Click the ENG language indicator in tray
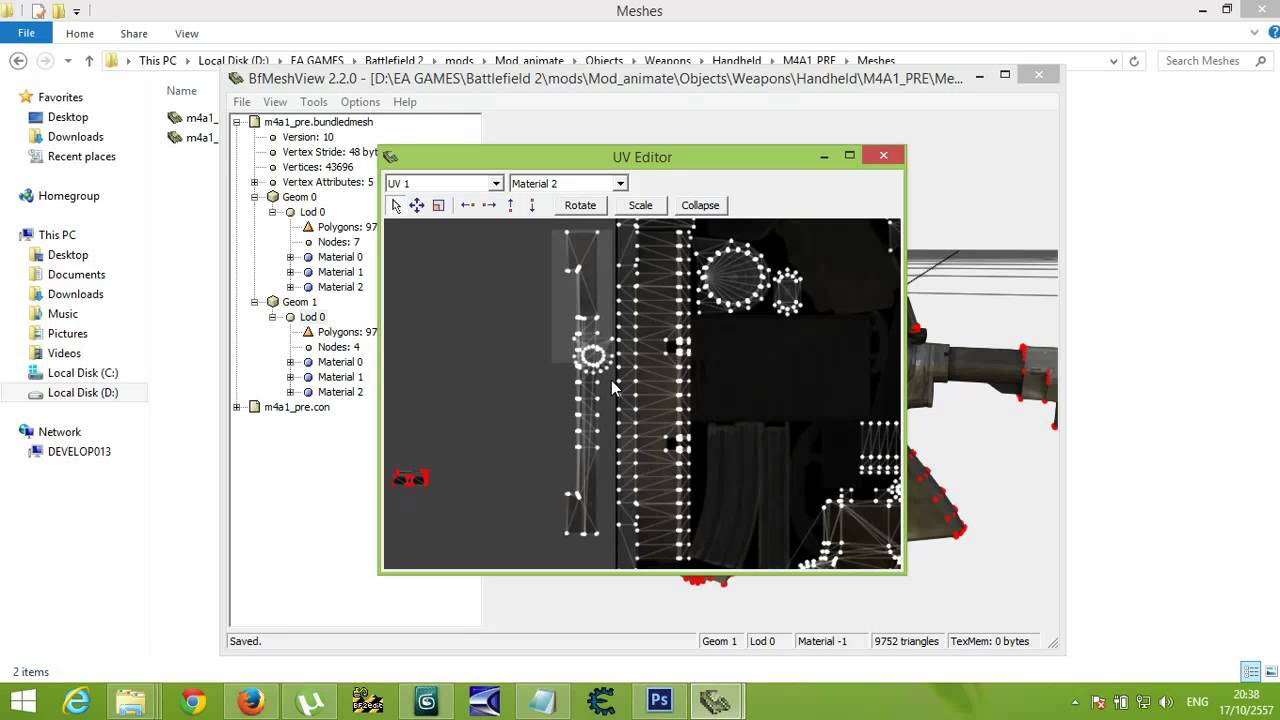The height and width of the screenshot is (720, 1280). 1196,702
